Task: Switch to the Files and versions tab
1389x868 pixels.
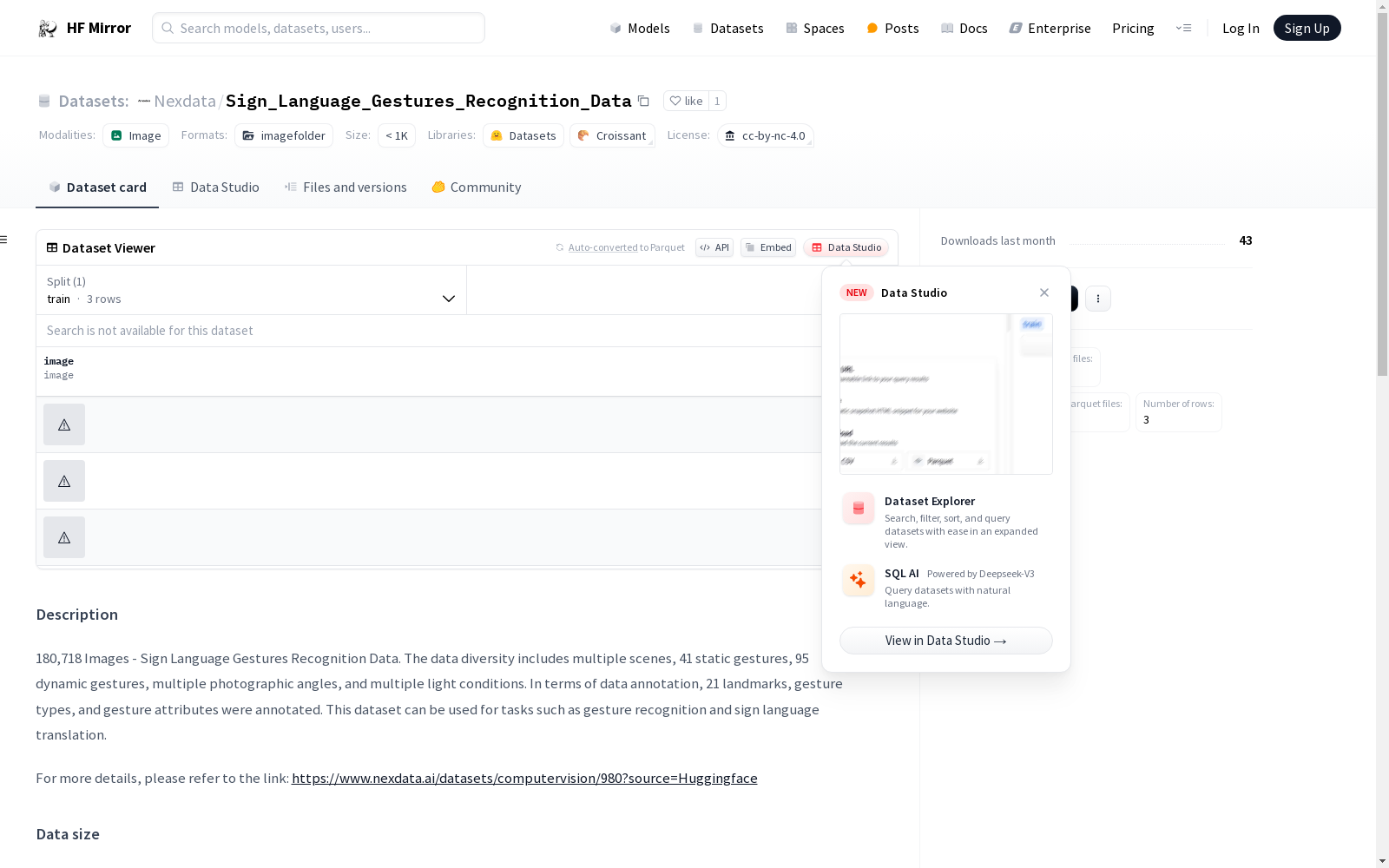Action: click(346, 187)
